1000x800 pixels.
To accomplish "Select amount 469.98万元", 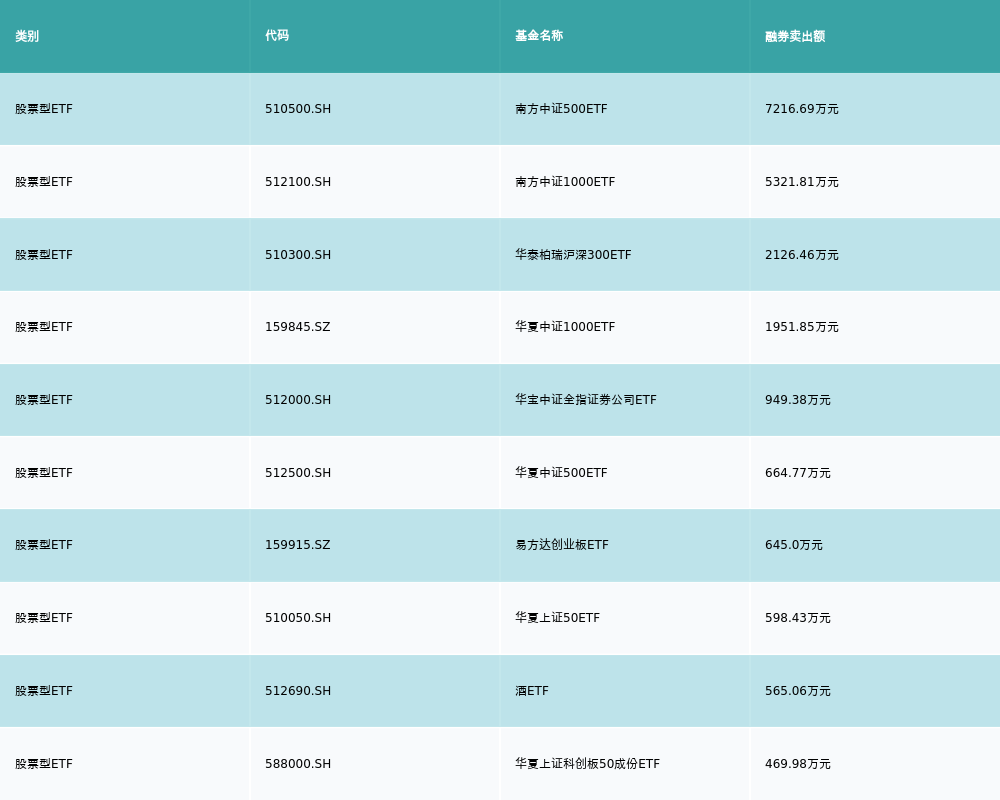I will pyautogui.click(x=798, y=764).
